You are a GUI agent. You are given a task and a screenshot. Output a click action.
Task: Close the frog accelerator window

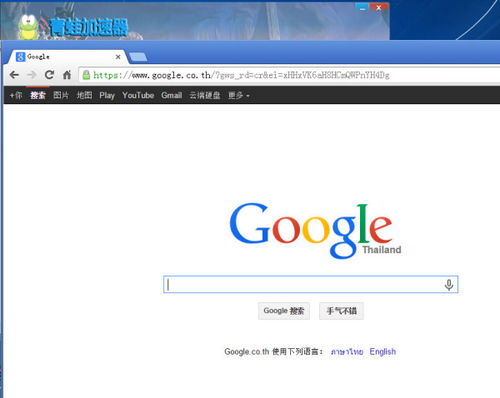tap(379, 7)
